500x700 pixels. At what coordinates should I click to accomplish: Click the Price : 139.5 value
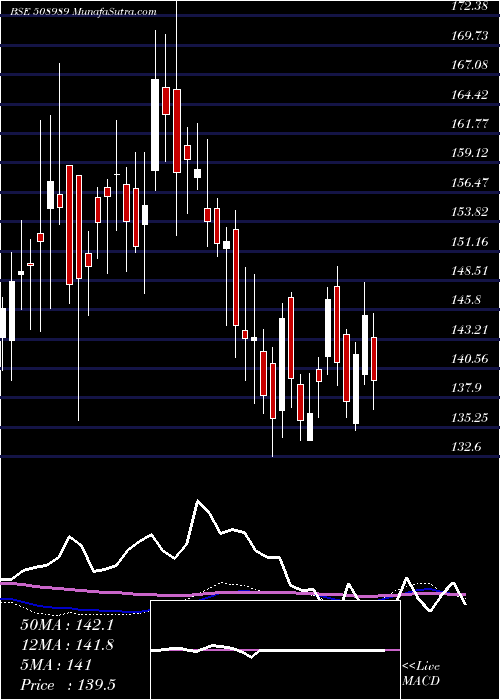(x=70, y=685)
